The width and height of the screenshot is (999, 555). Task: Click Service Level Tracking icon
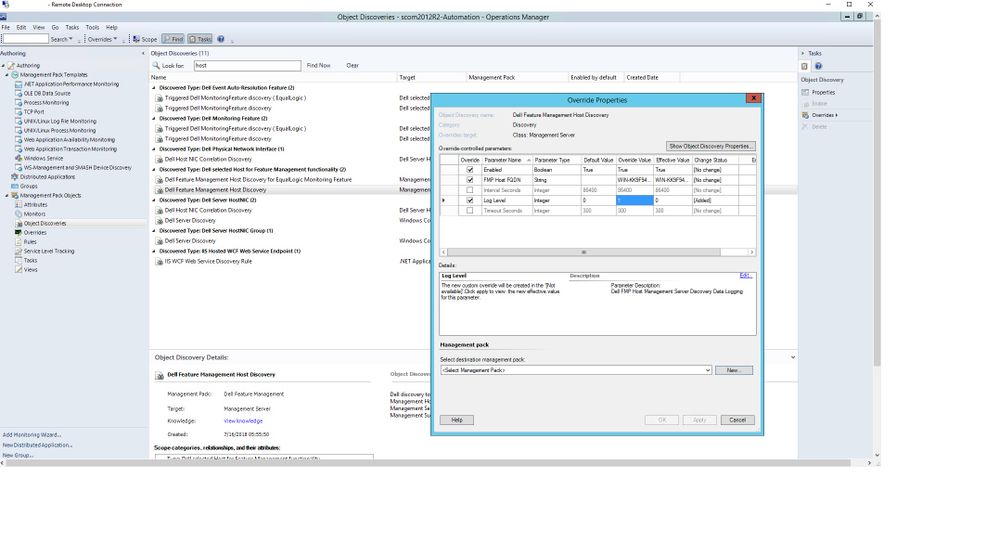pyautogui.click(x=18, y=251)
